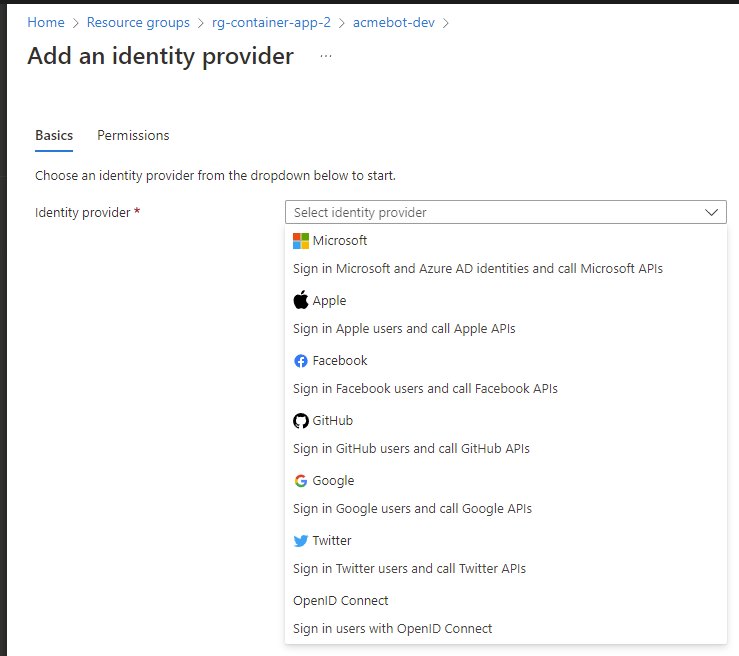
Task: Click 'Sign in Google users and call Google APIs'
Action: coord(412,508)
